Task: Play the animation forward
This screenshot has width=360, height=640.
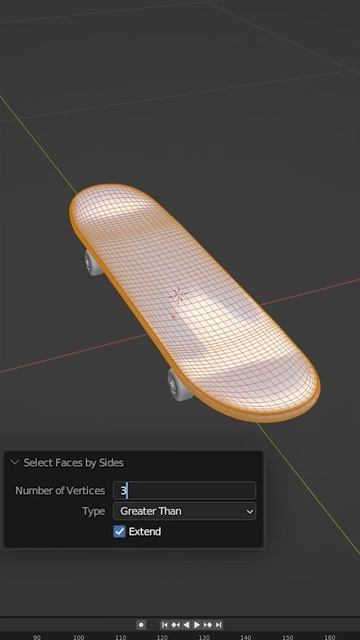Action: 197,624
